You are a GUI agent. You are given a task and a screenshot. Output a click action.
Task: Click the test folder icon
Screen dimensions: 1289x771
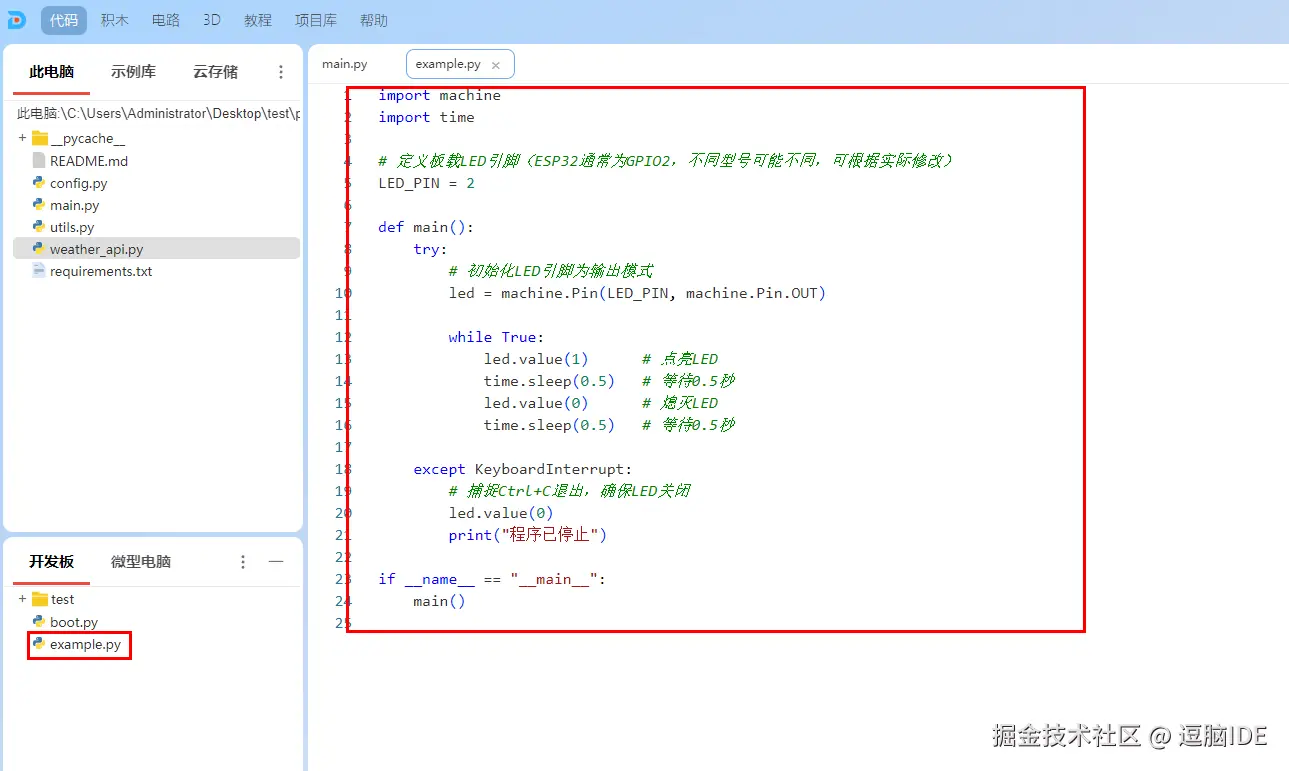[x=40, y=599]
